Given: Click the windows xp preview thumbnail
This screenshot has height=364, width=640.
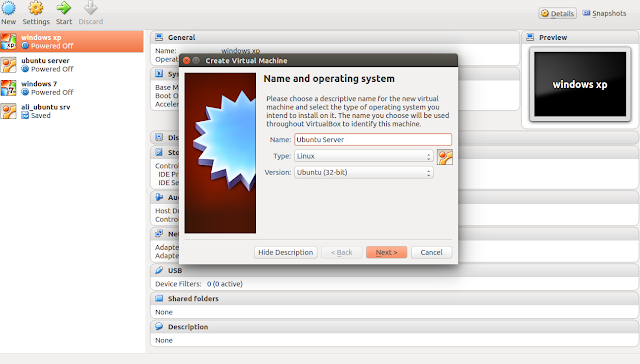Looking at the screenshot, I should tap(580, 84).
